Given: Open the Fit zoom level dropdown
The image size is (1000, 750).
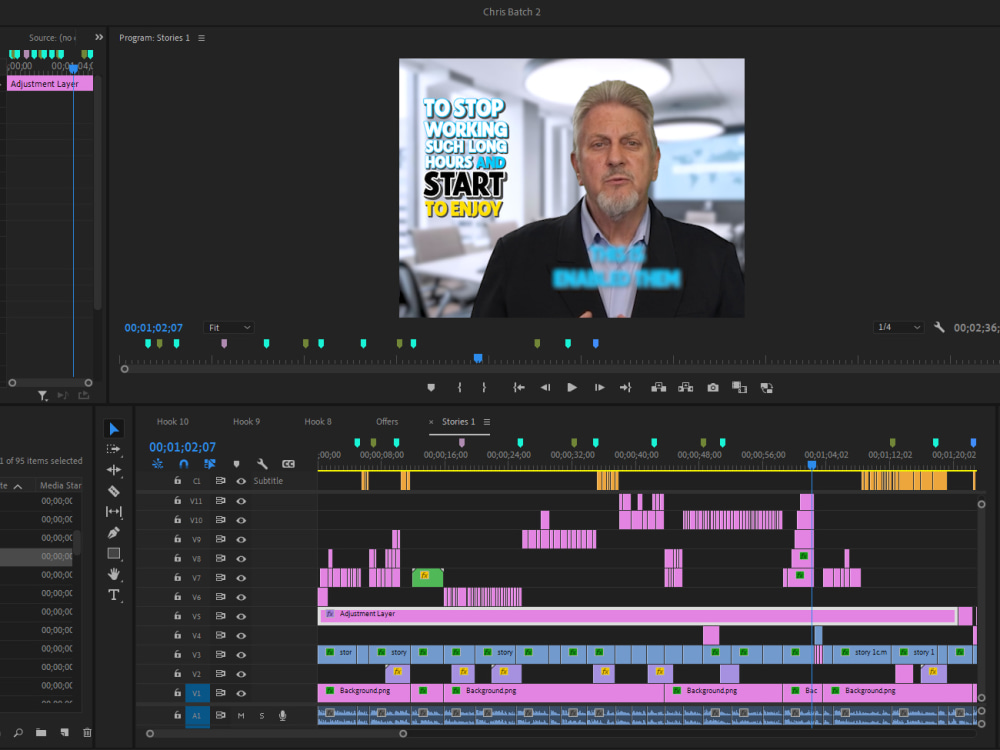Looking at the screenshot, I should click(x=229, y=328).
